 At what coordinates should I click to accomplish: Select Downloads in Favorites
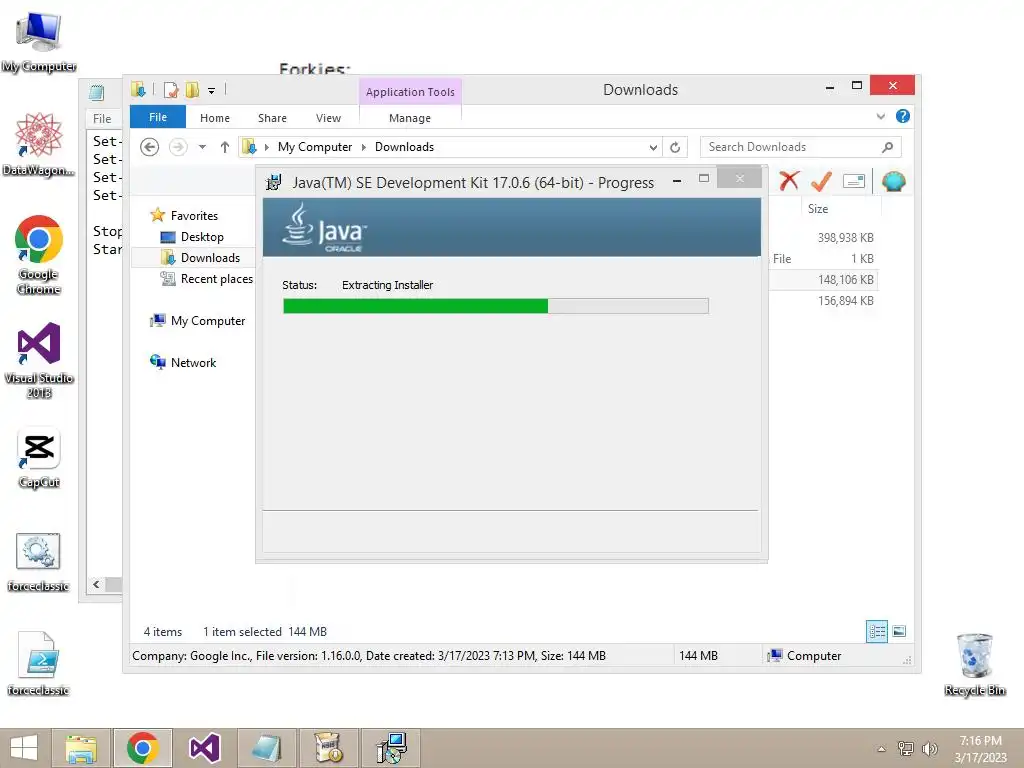(210, 257)
